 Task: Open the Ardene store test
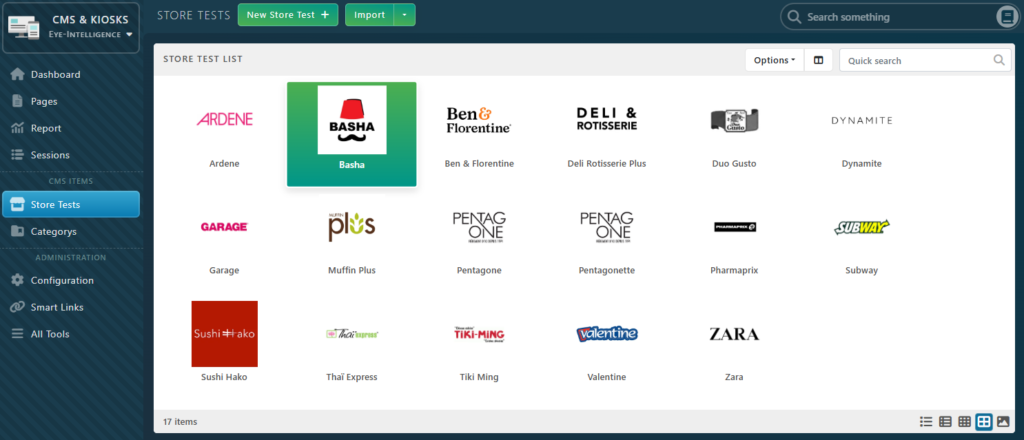(225, 134)
